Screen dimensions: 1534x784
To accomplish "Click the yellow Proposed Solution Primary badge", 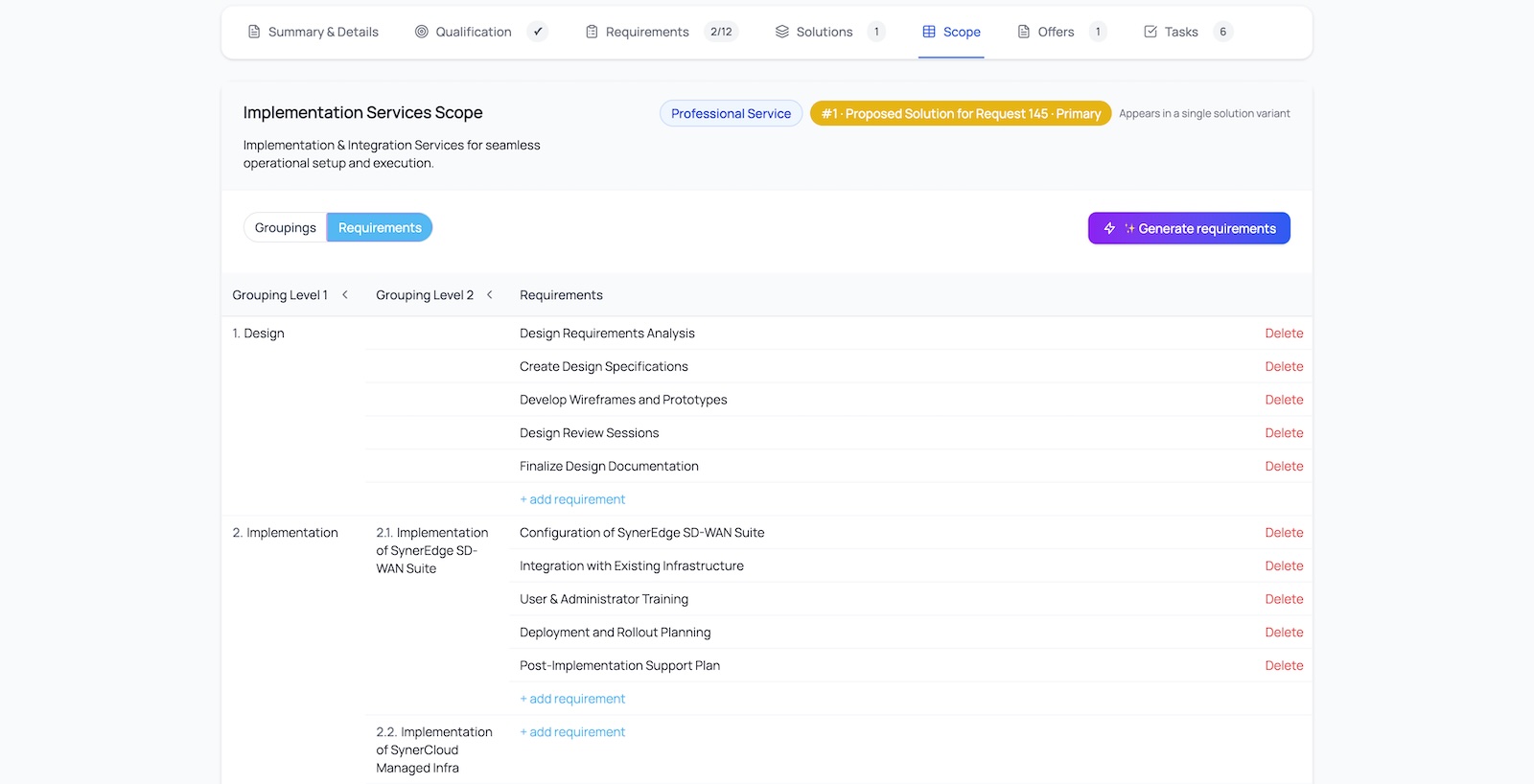I will click(960, 114).
